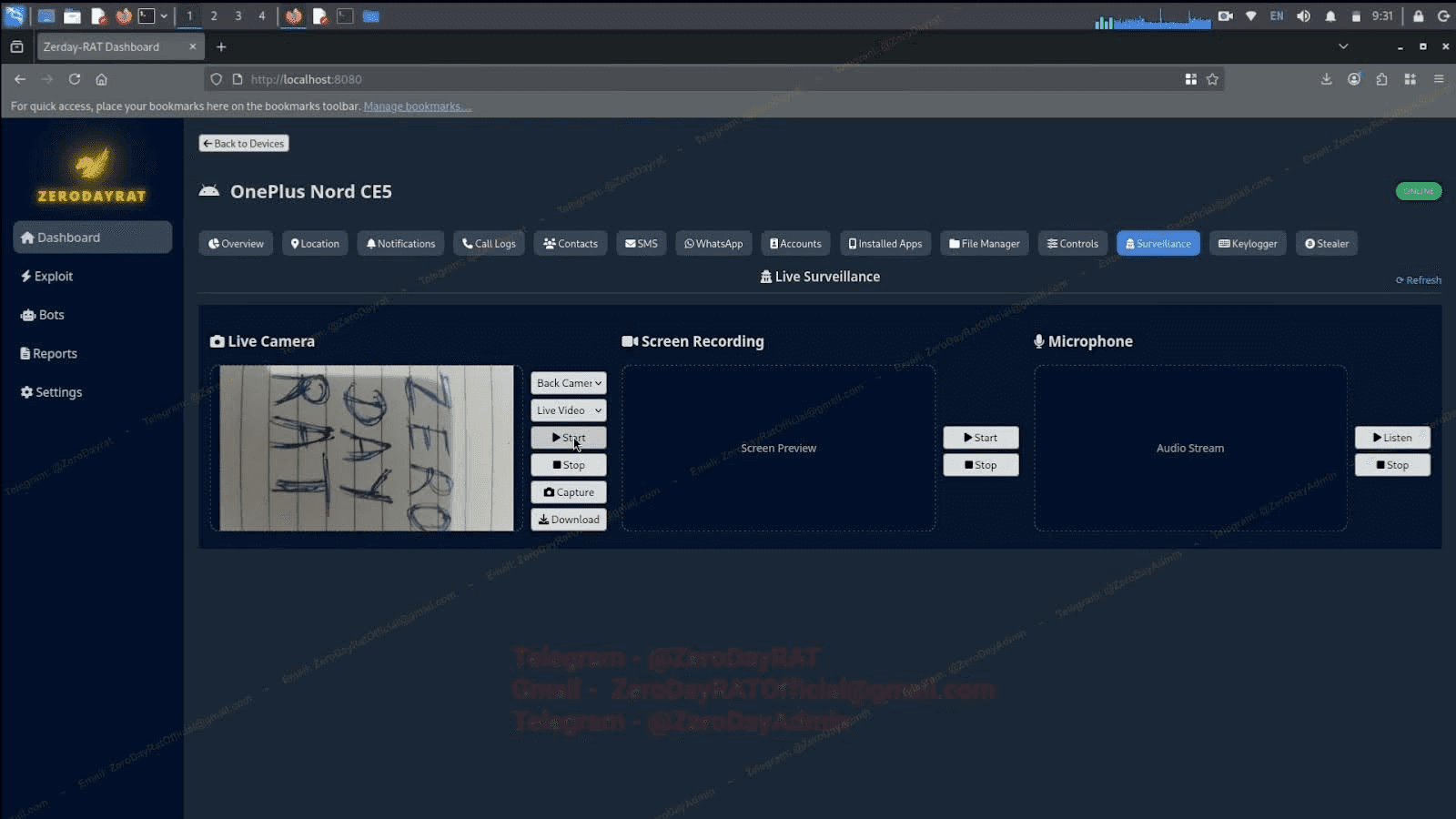
Task: Refresh the Live Surveillance view
Action: coord(1417,279)
